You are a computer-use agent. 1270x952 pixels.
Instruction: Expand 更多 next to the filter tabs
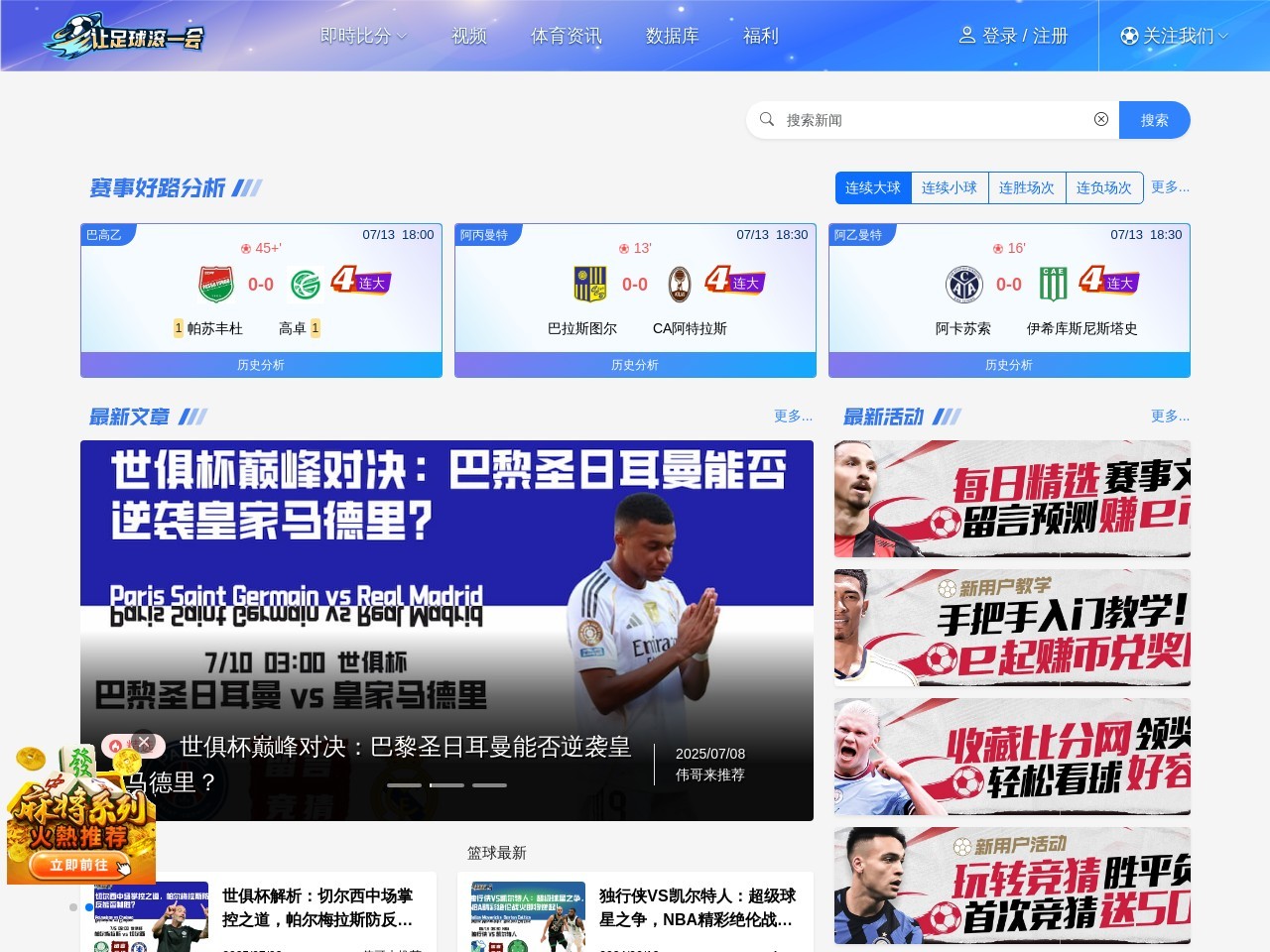1170,187
